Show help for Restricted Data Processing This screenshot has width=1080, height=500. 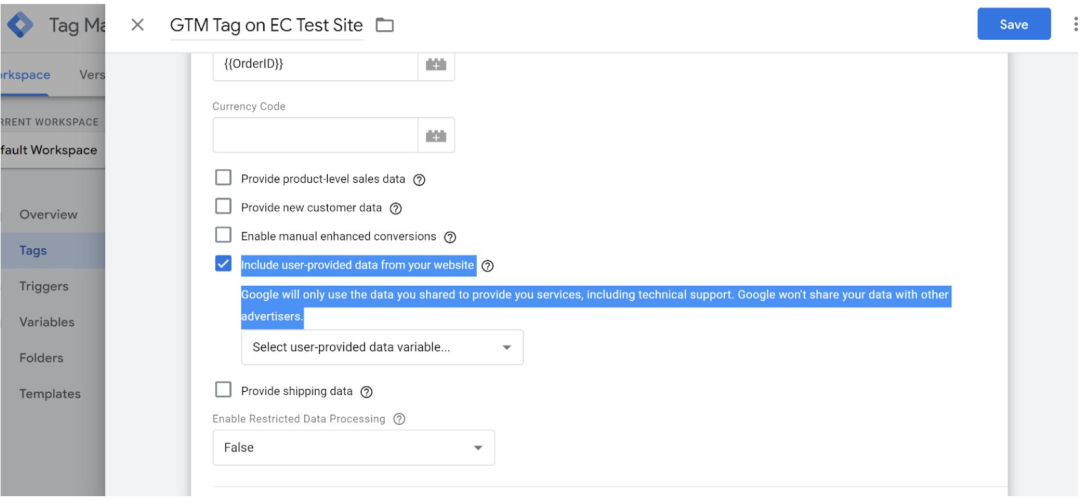point(399,419)
